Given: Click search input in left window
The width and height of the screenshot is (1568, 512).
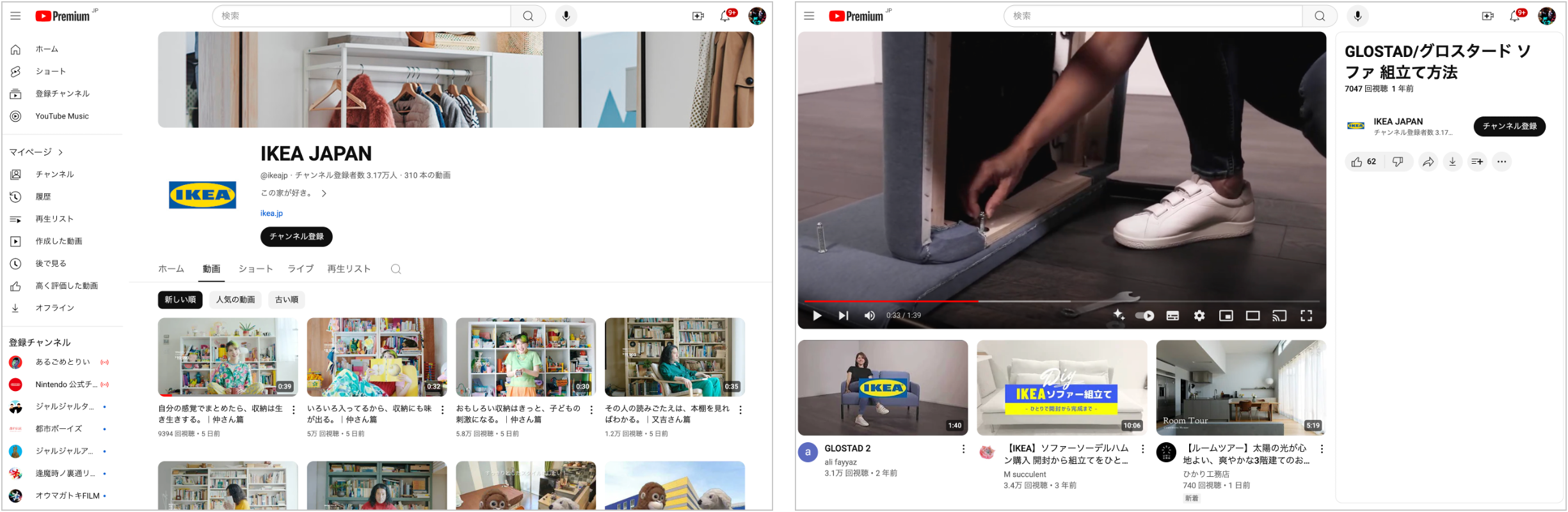Looking at the screenshot, I should [362, 16].
